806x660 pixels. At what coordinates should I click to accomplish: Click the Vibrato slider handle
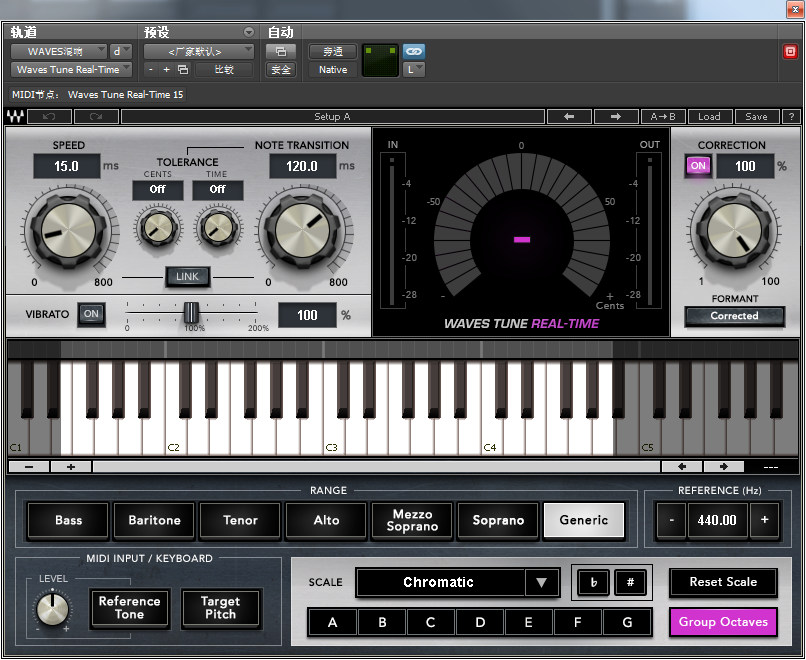point(191,312)
